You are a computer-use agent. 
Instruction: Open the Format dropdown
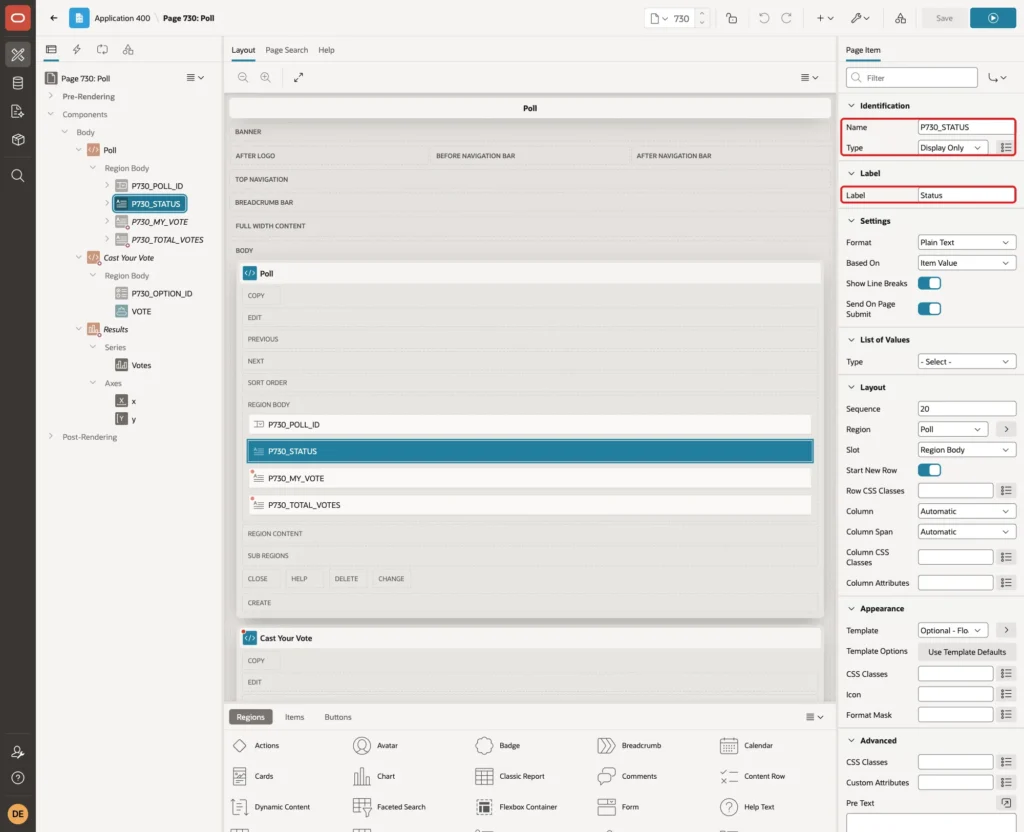(x=967, y=242)
